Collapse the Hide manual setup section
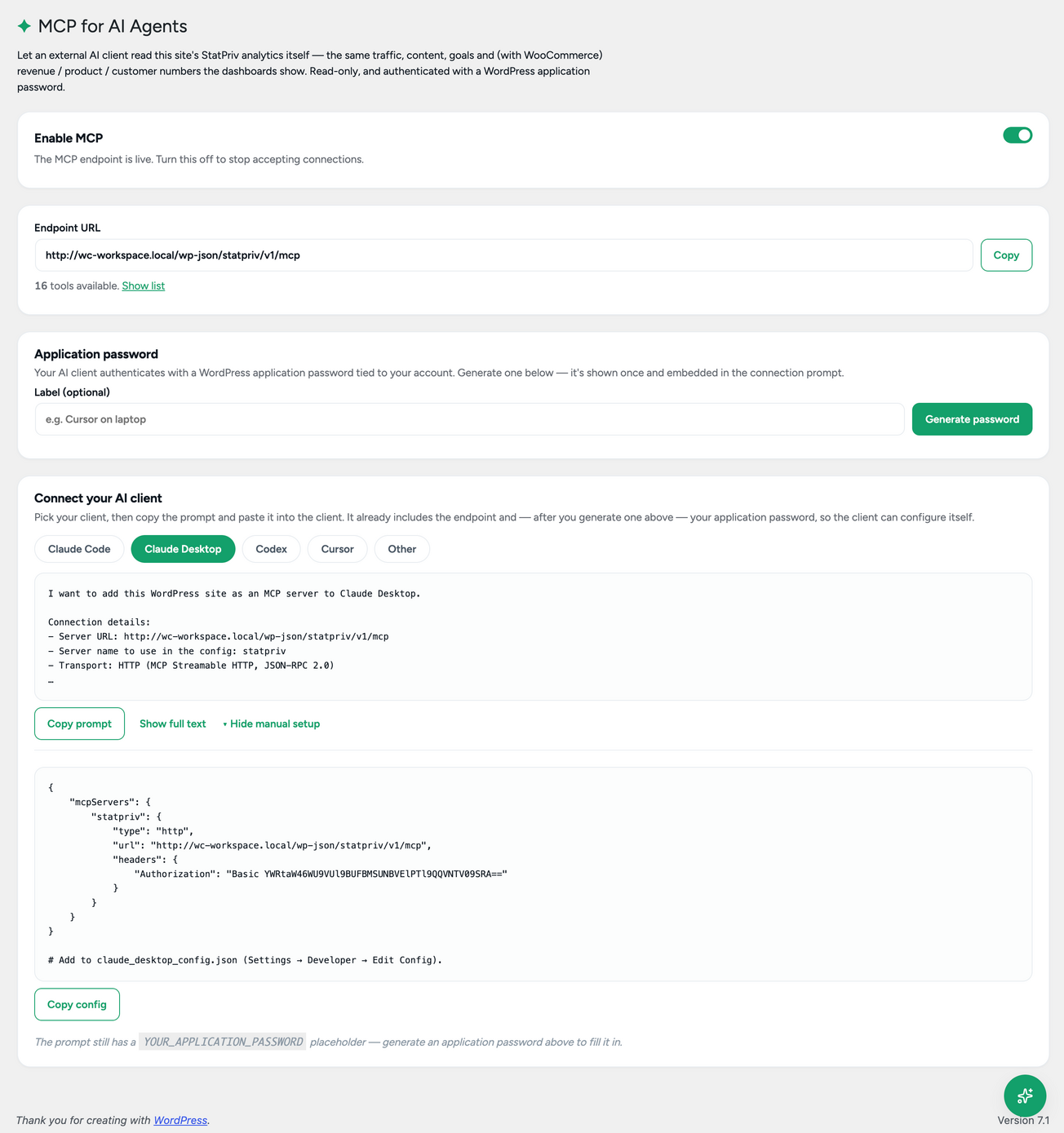The width and height of the screenshot is (1064, 1133). [271, 724]
